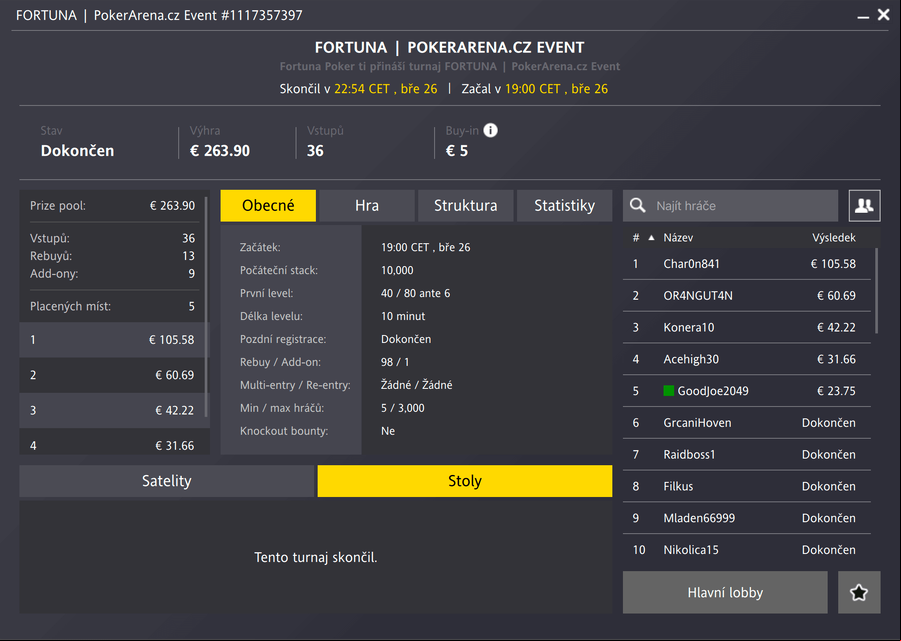Sort by the ascending arrow next to #
This screenshot has height=641, width=901.
651,238
